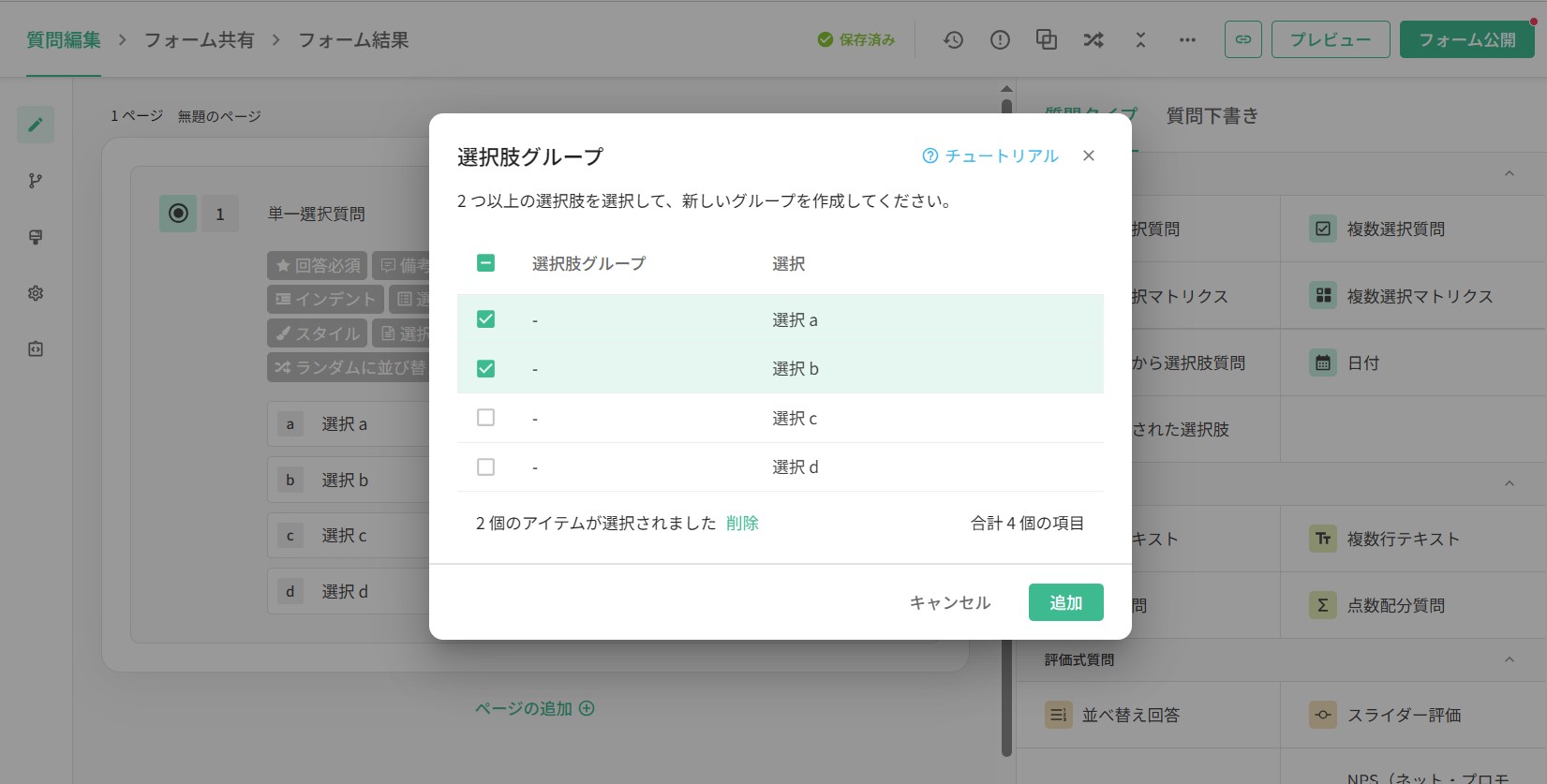
Task: Click the duplicate form copy icon
Action: tap(1047, 39)
